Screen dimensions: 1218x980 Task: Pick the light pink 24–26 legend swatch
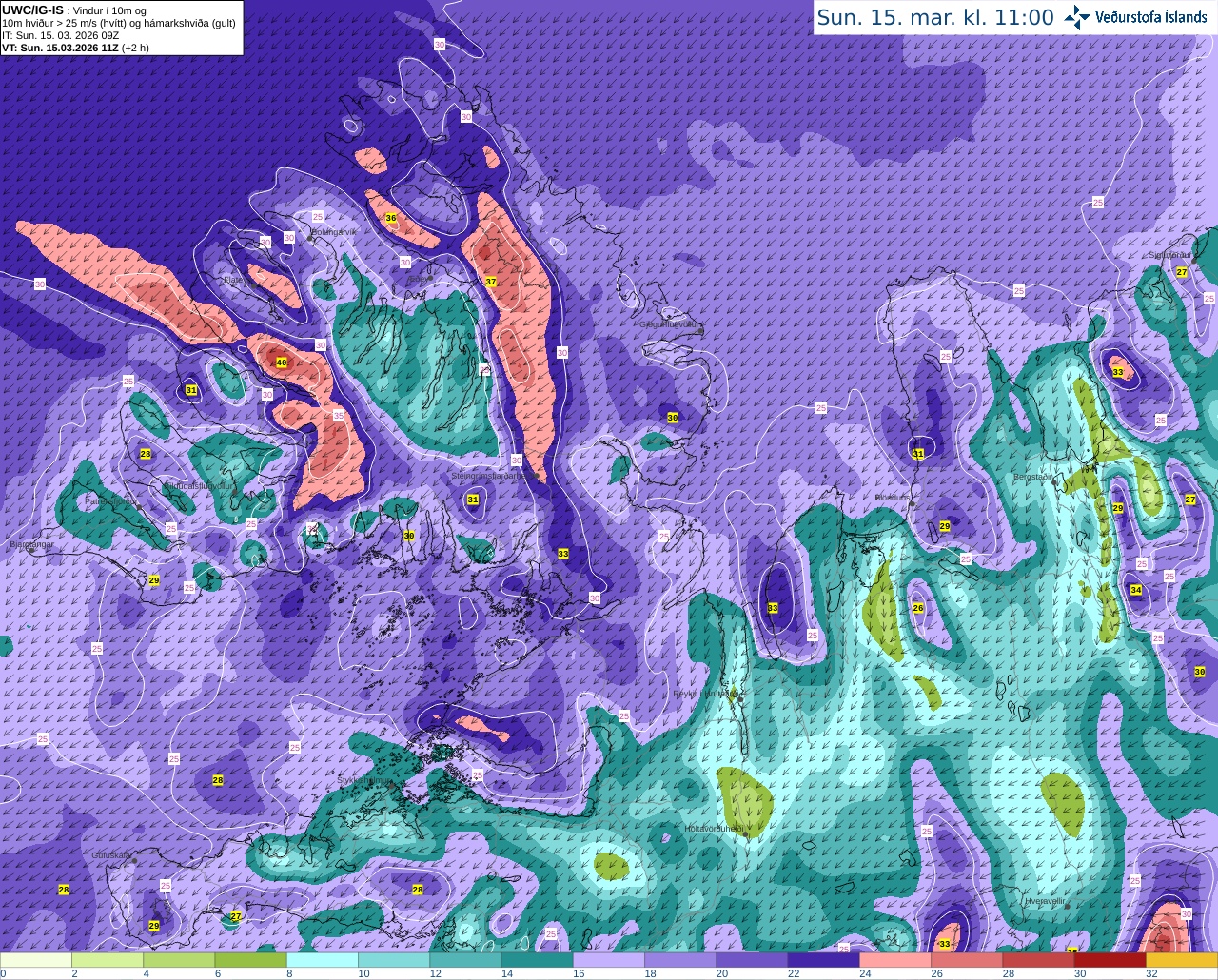tap(894, 959)
